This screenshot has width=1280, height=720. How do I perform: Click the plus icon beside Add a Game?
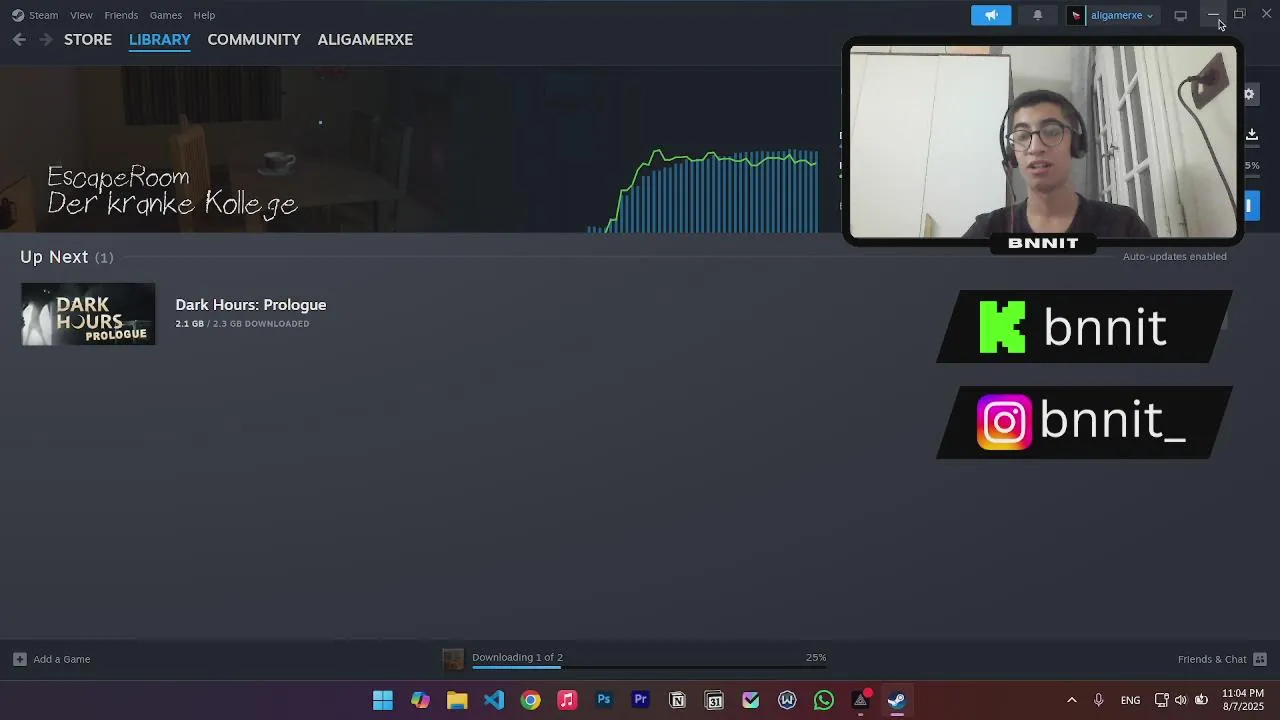[x=19, y=659]
